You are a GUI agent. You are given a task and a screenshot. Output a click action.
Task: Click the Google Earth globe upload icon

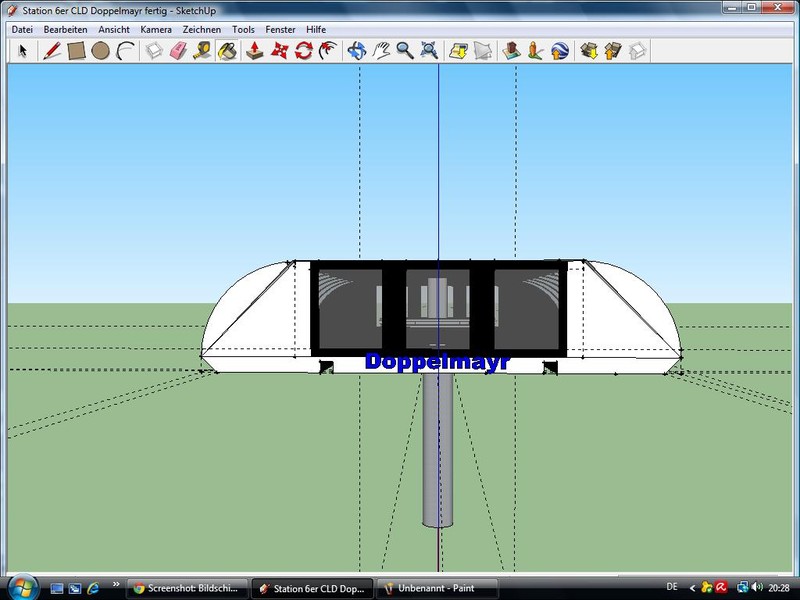560,51
